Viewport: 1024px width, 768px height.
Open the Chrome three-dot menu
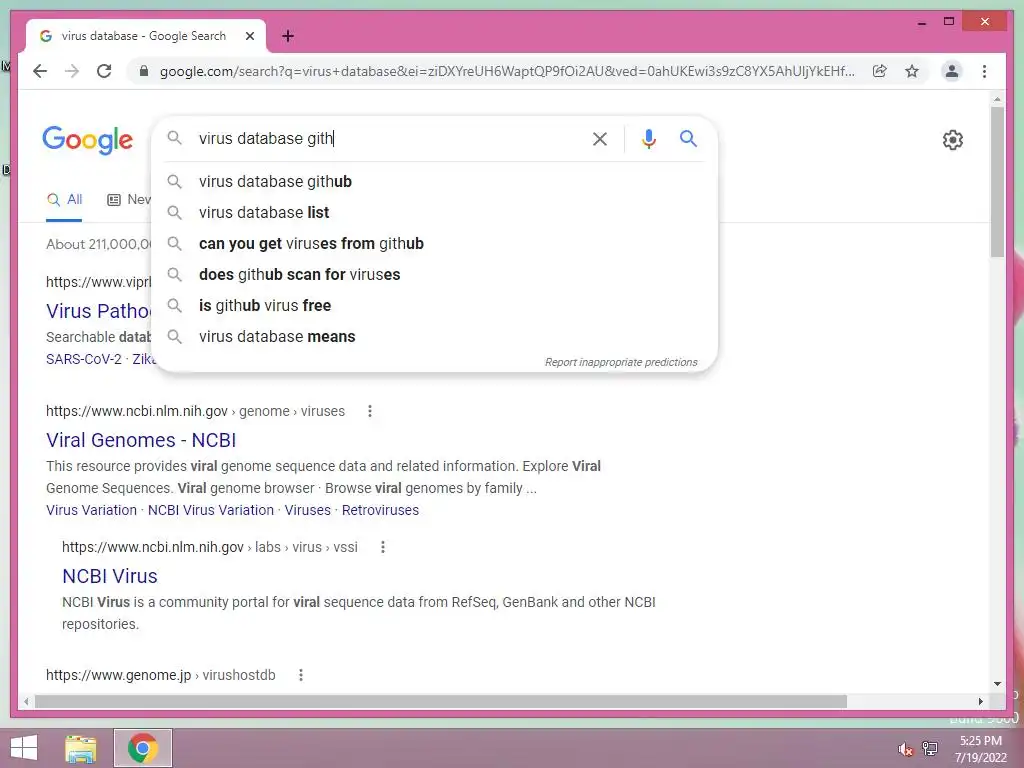coord(984,71)
